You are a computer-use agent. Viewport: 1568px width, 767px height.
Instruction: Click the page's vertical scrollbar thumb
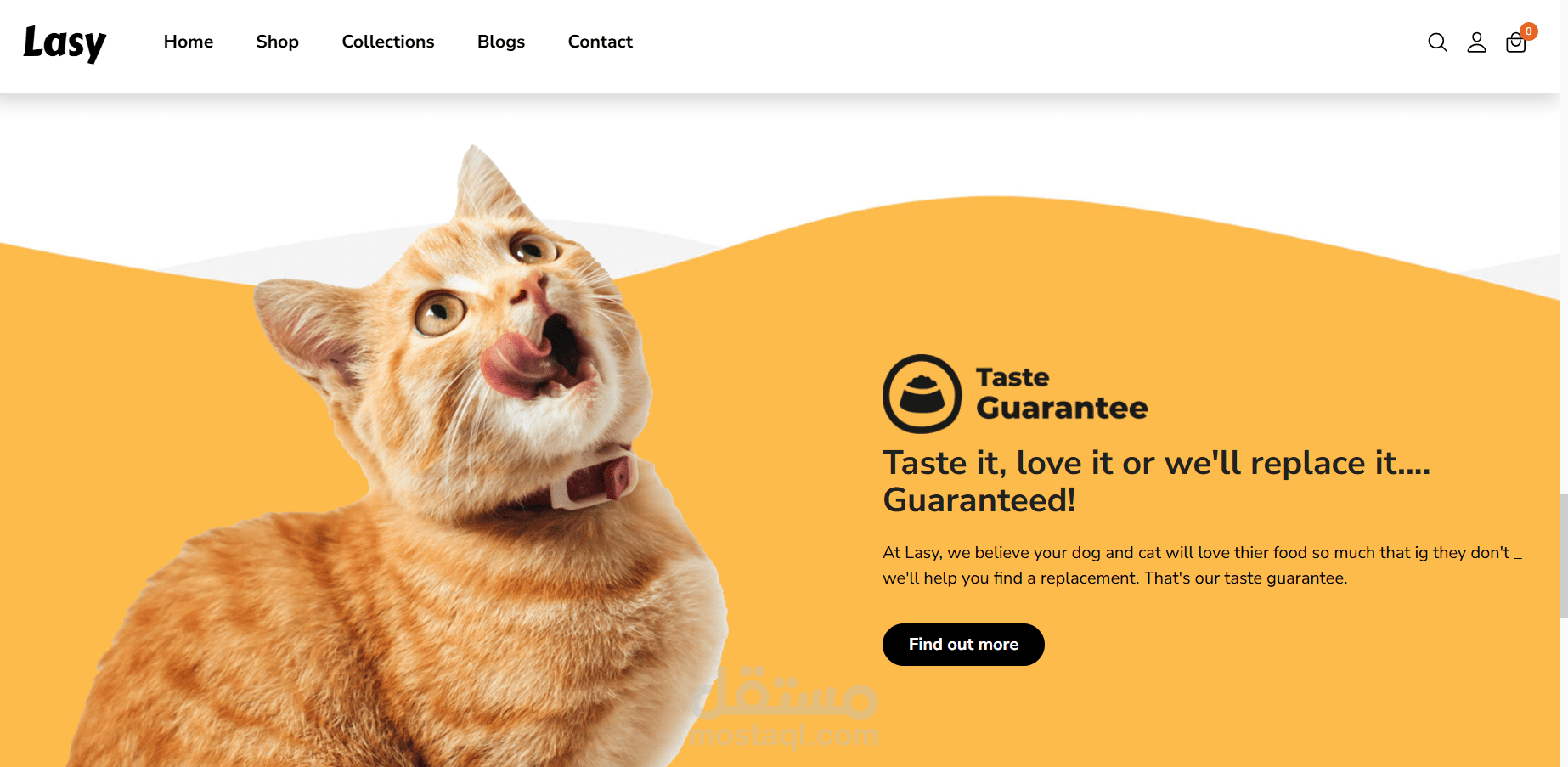pyautogui.click(x=1563, y=555)
